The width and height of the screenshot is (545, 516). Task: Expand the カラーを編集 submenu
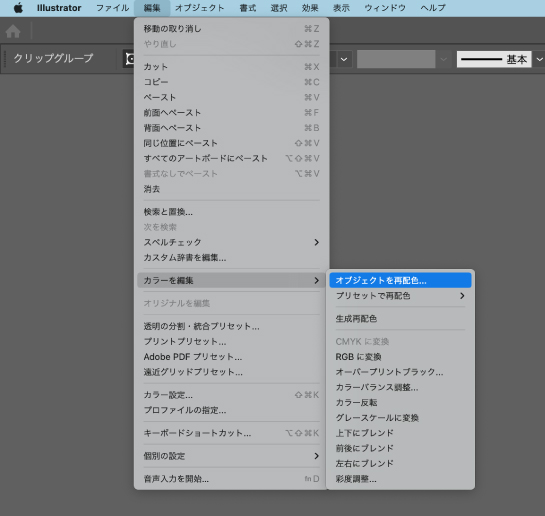point(231,280)
